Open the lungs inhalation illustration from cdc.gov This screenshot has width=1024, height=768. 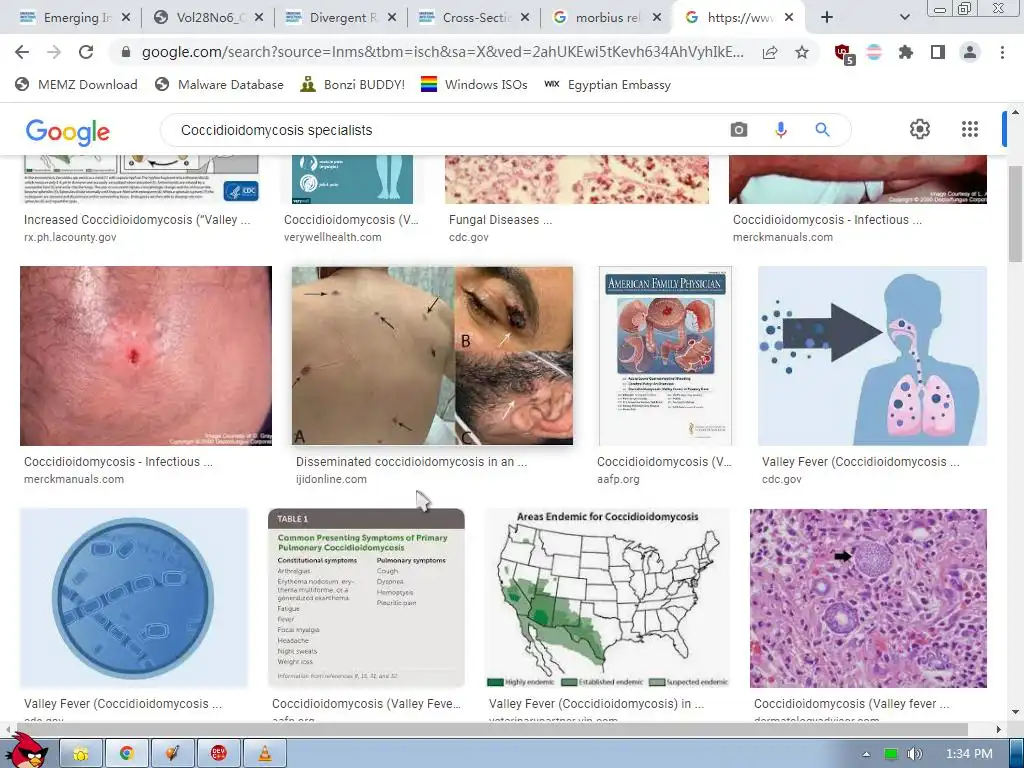pos(872,356)
